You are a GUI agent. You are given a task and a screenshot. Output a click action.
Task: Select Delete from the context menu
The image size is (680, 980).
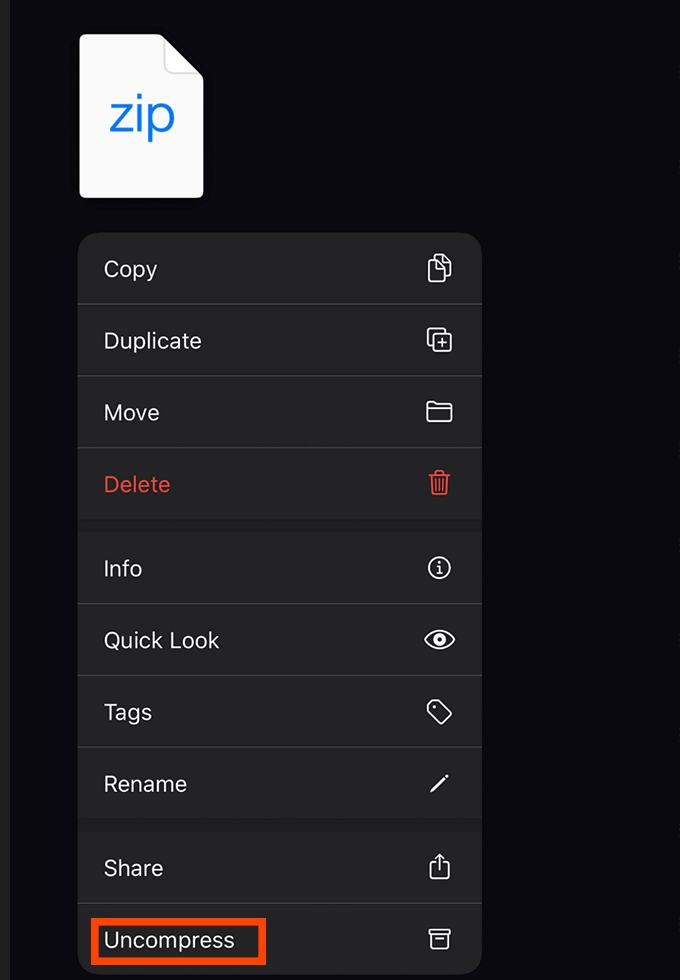[x=137, y=485]
